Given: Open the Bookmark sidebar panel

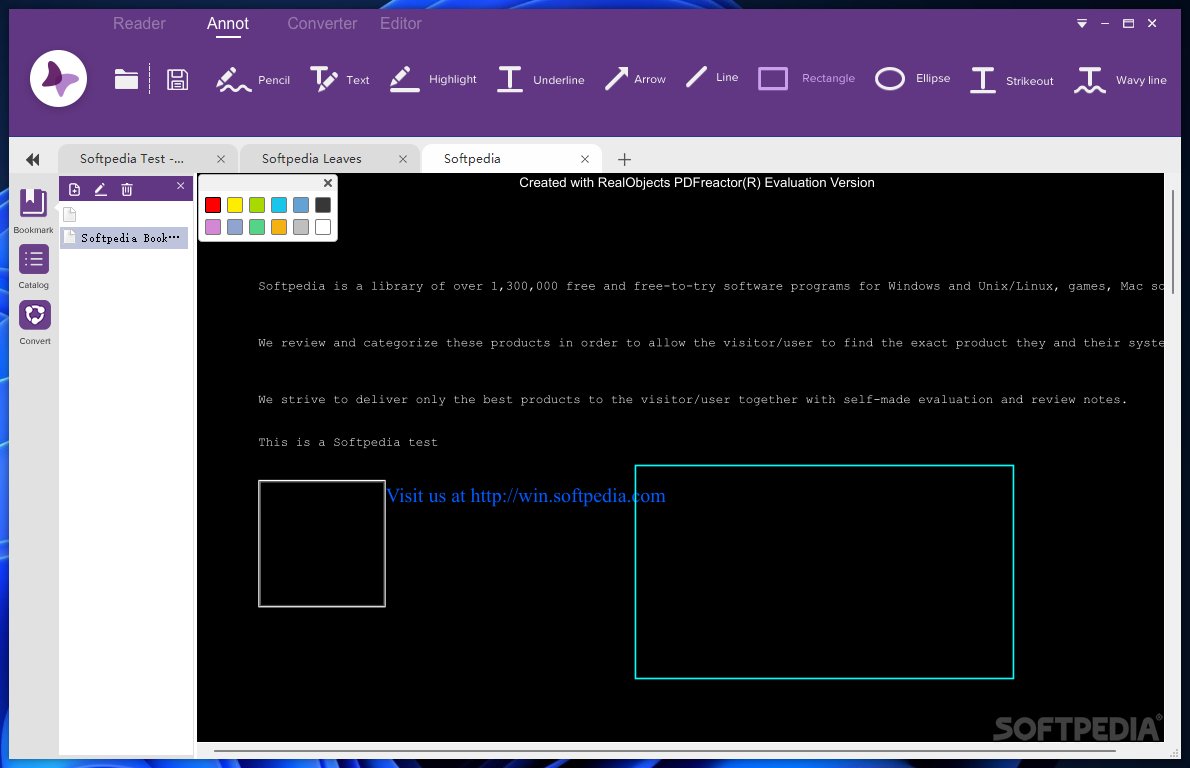Looking at the screenshot, I should 33,211.
